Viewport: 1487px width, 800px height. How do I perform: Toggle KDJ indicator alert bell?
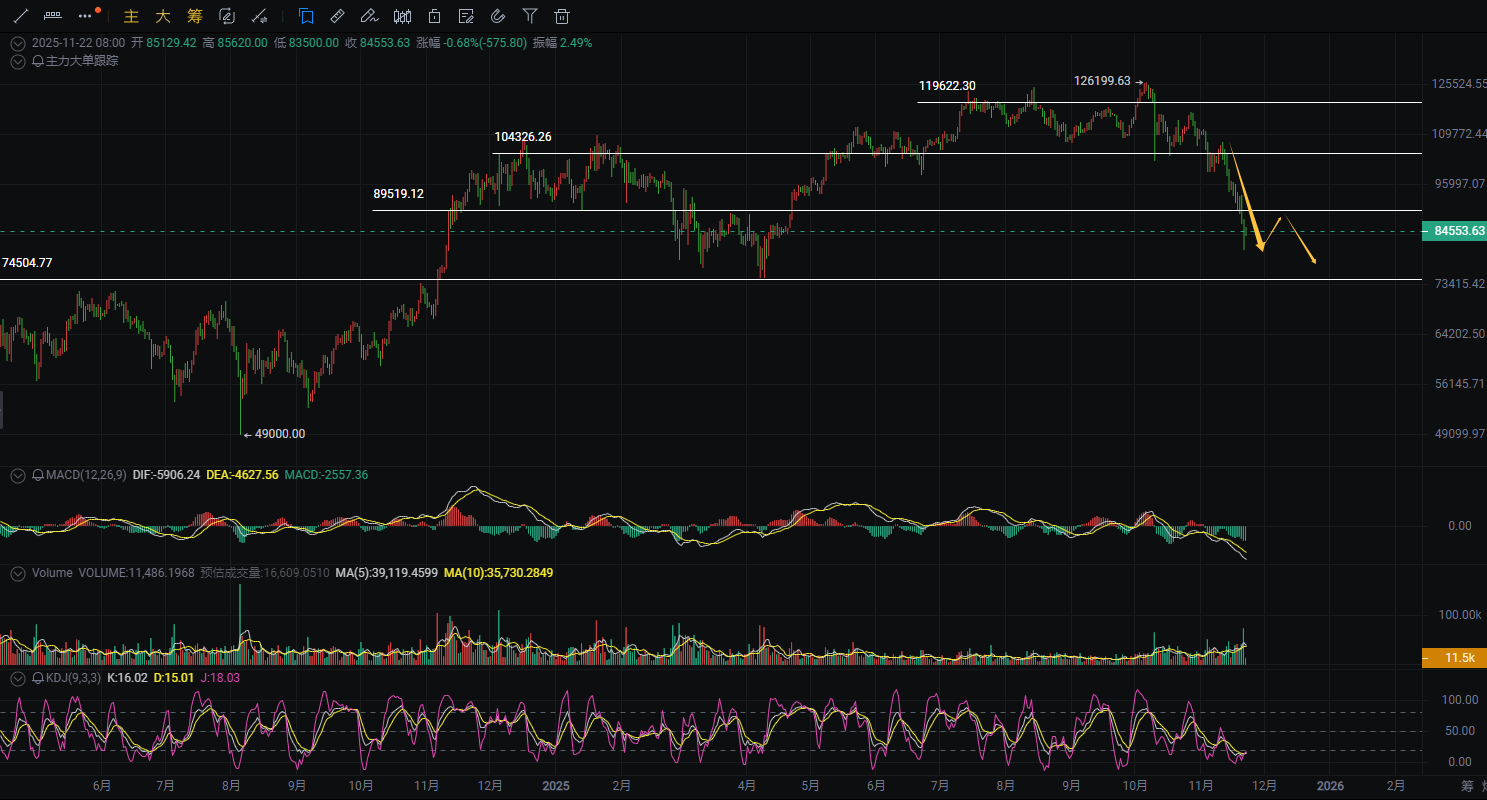point(38,678)
